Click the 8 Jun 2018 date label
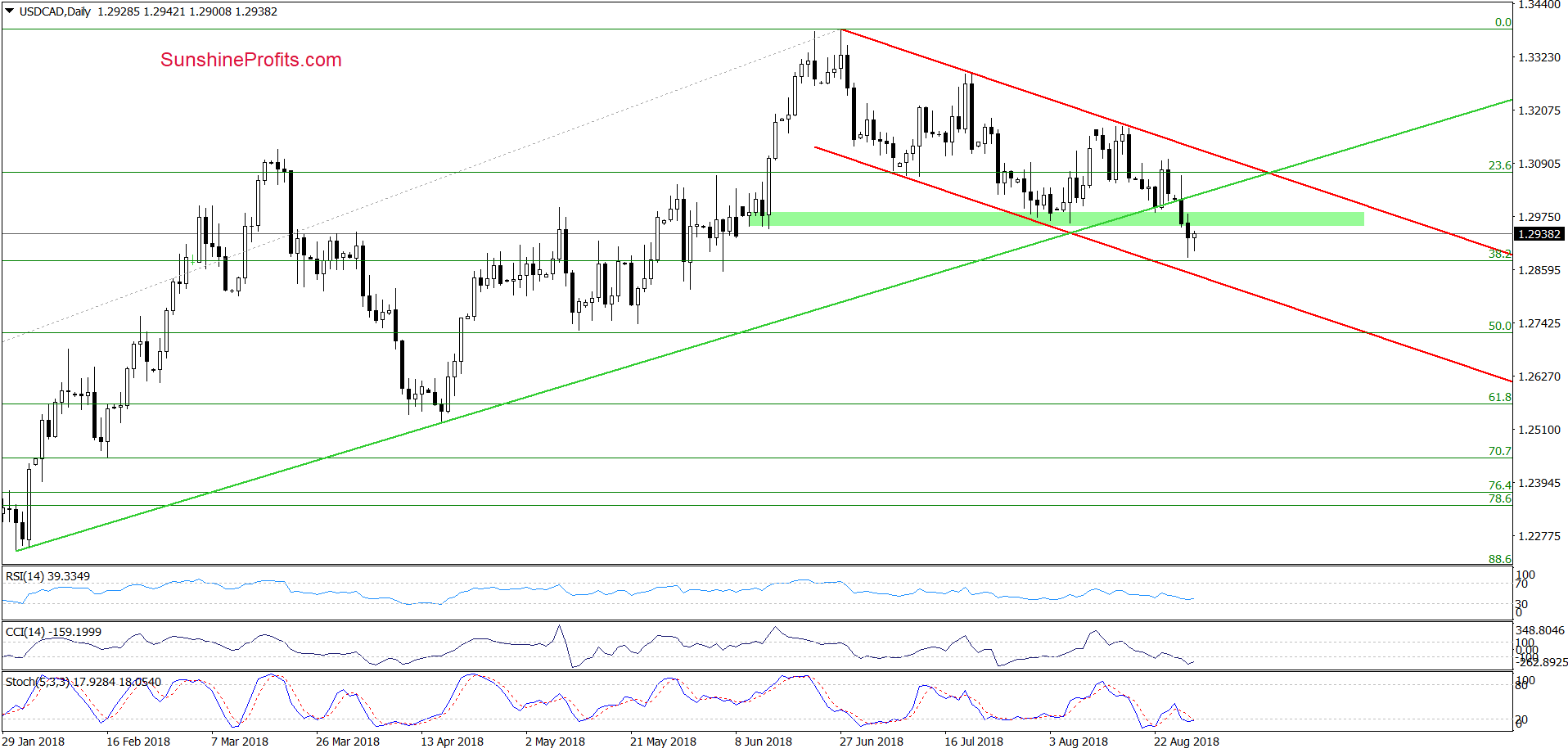 [x=764, y=742]
